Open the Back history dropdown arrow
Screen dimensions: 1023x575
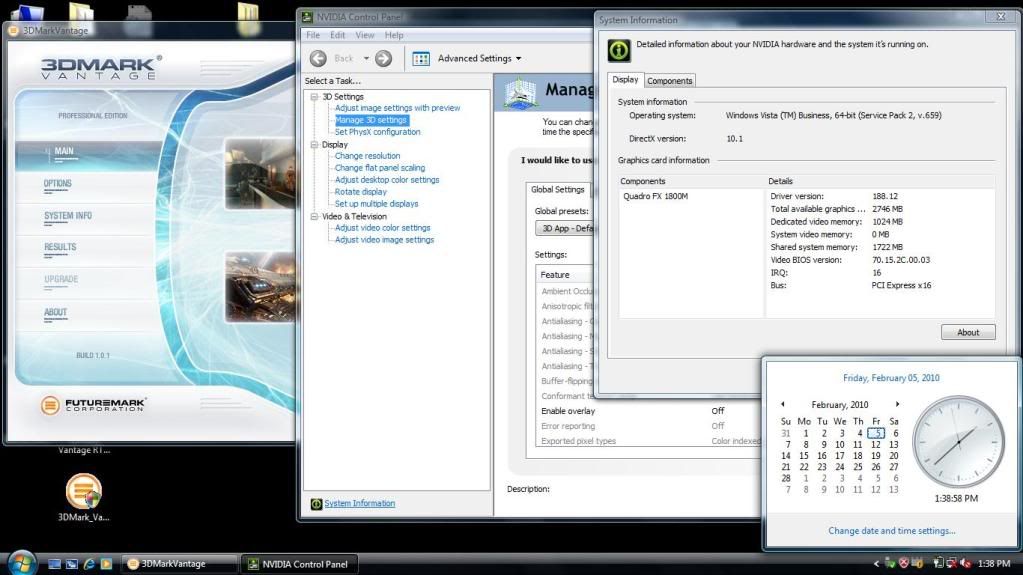[x=366, y=59]
